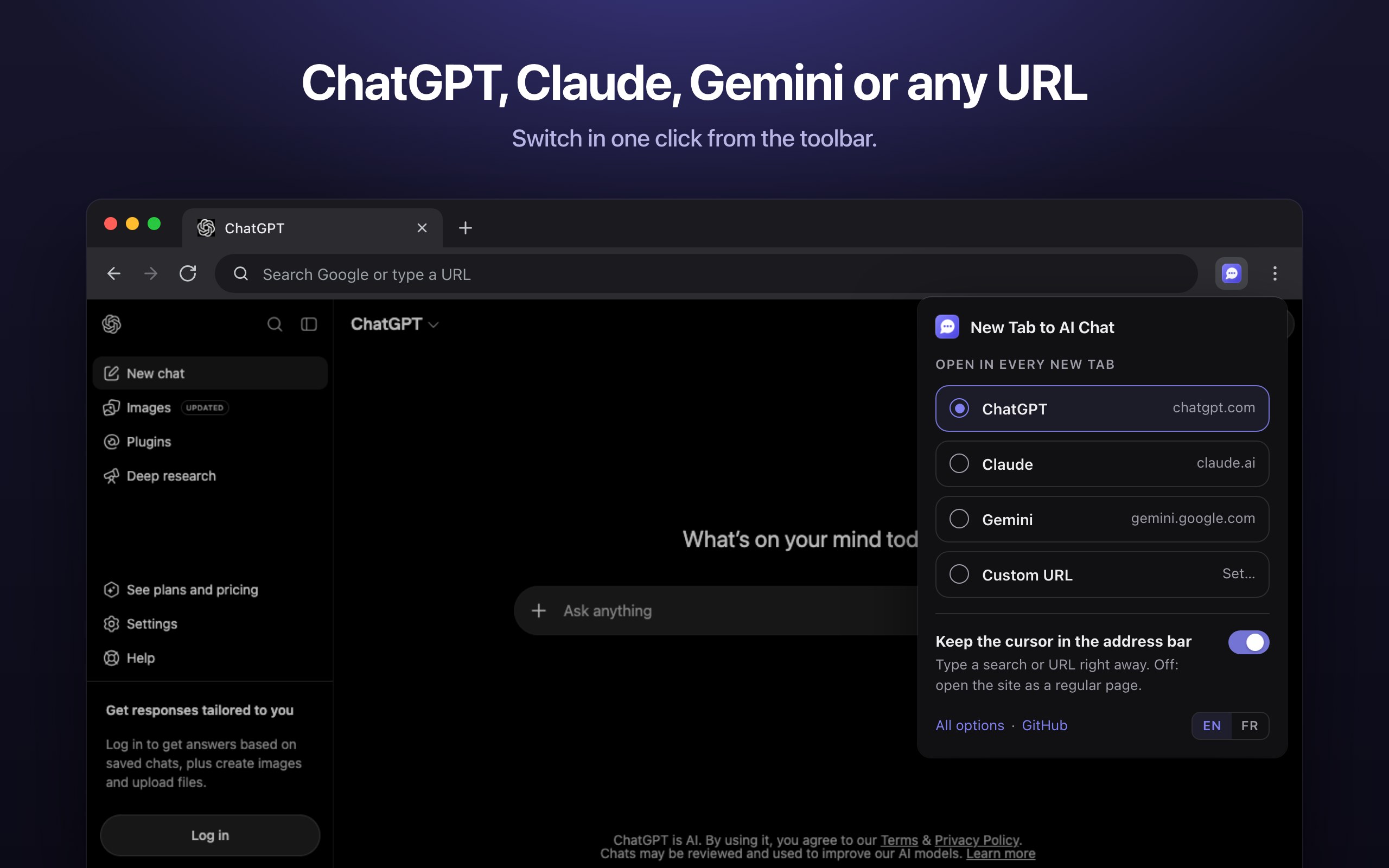This screenshot has width=1389, height=868.
Task: Switch popup language to FR
Action: click(1250, 726)
